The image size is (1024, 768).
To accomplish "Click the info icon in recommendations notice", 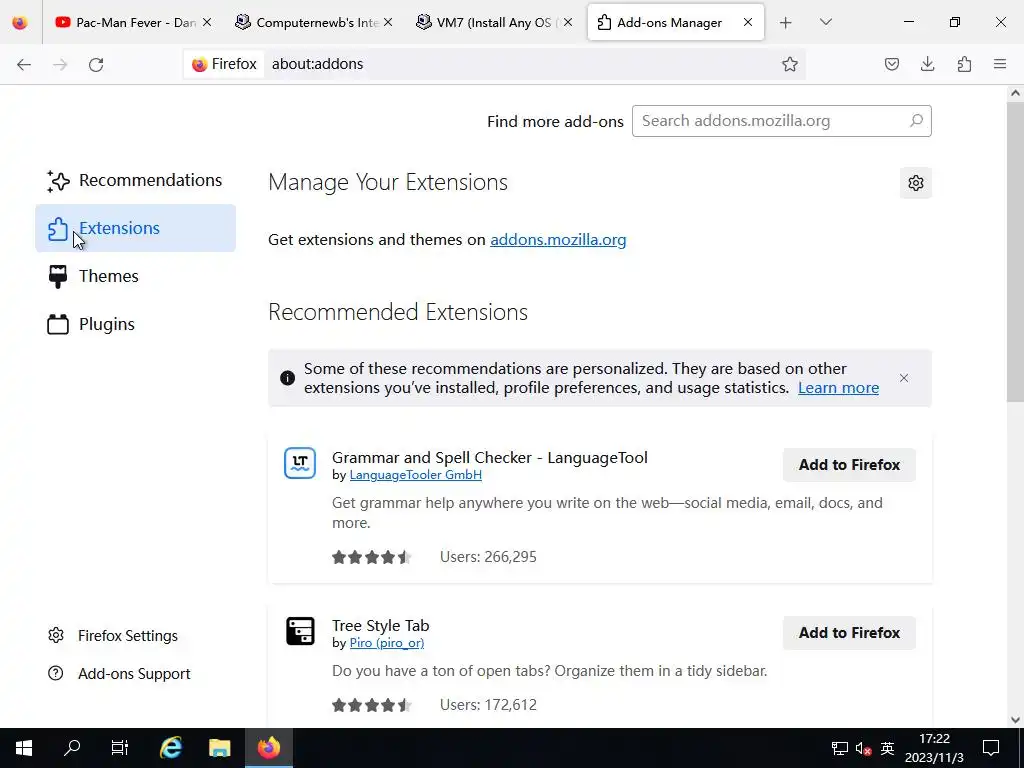I will [x=287, y=378].
